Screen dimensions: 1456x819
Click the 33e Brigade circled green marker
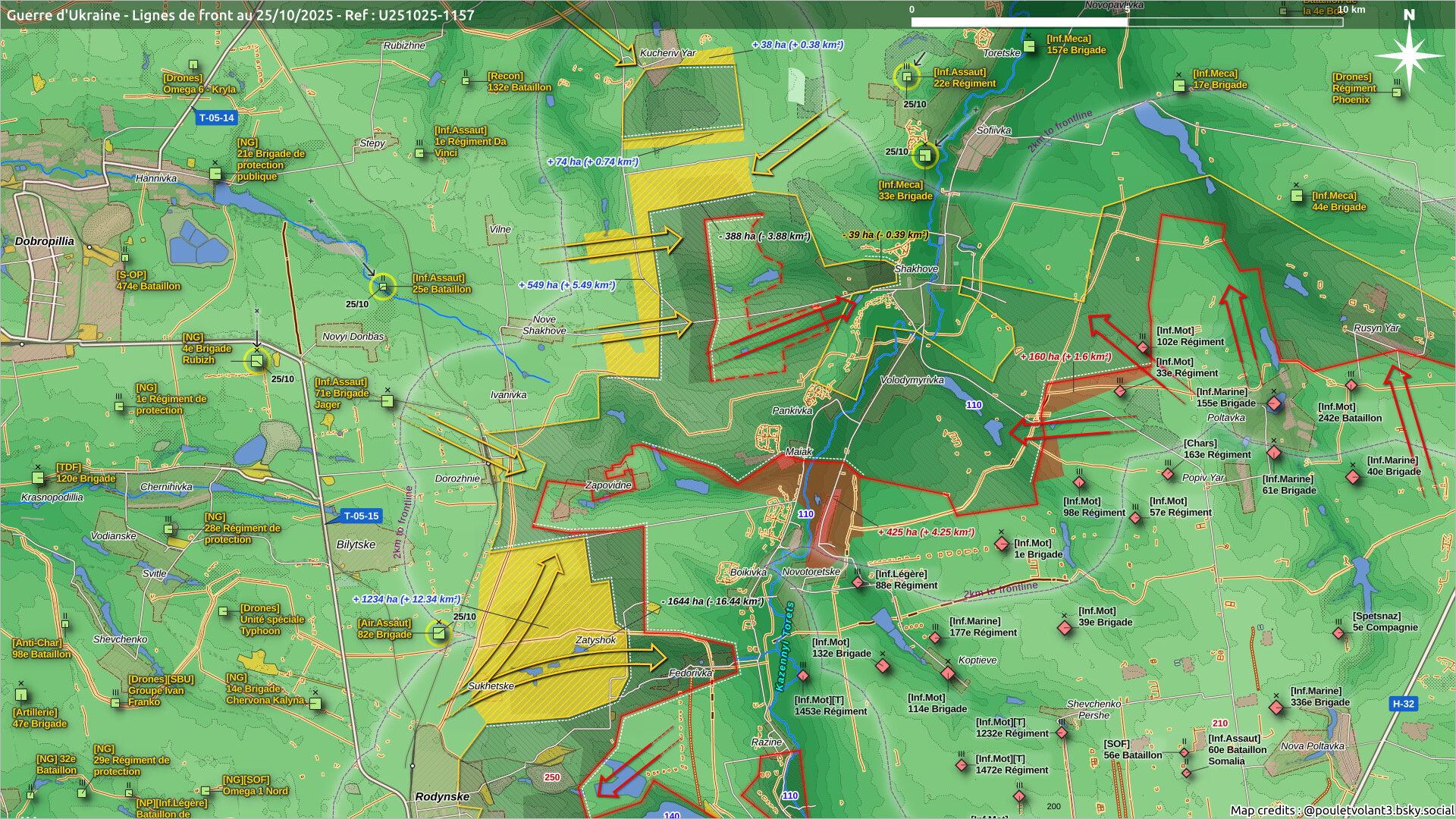click(x=924, y=155)
